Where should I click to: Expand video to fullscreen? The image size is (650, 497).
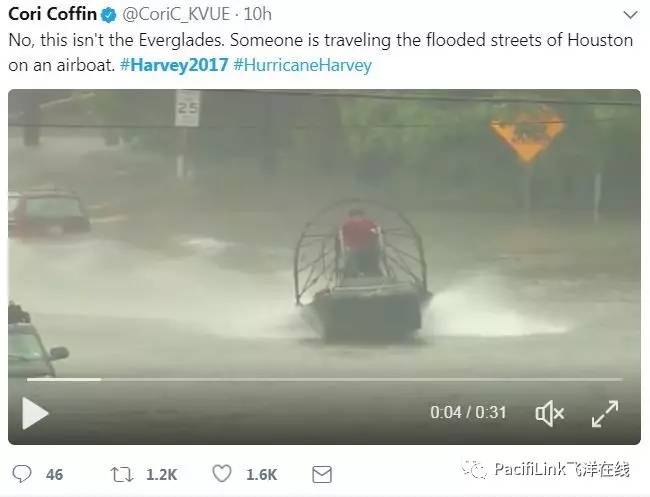pos(605,413)
